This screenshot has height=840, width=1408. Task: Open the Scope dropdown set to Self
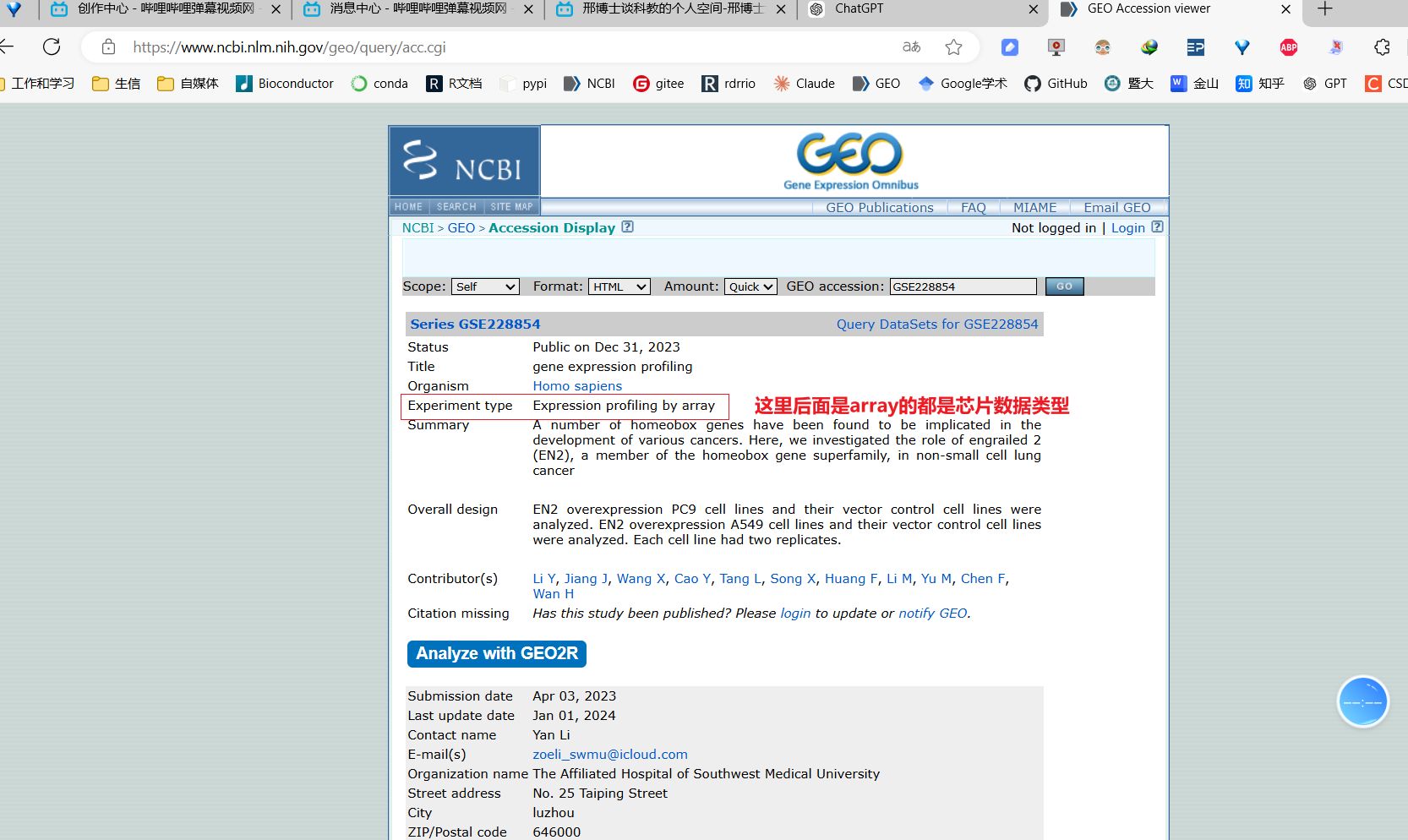(x=485, y=286)
